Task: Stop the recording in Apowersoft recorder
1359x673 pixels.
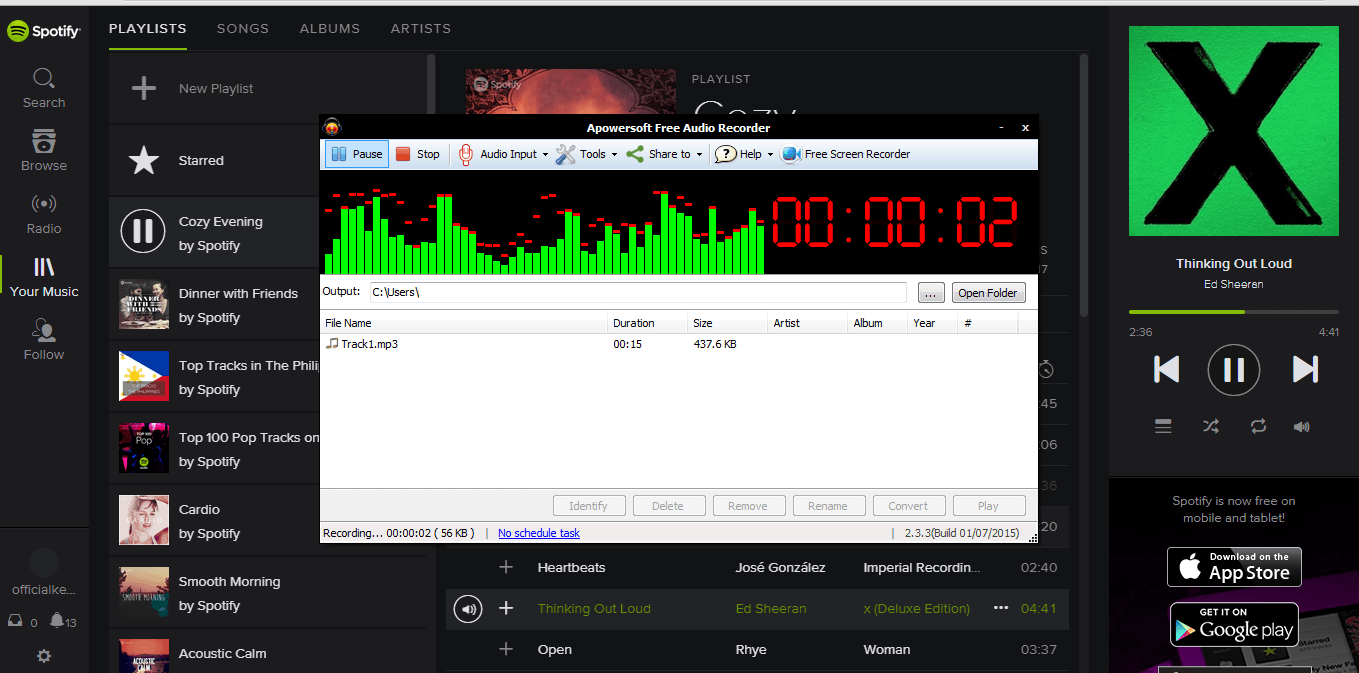Action: pyautogui.click(x=418, y=154)
